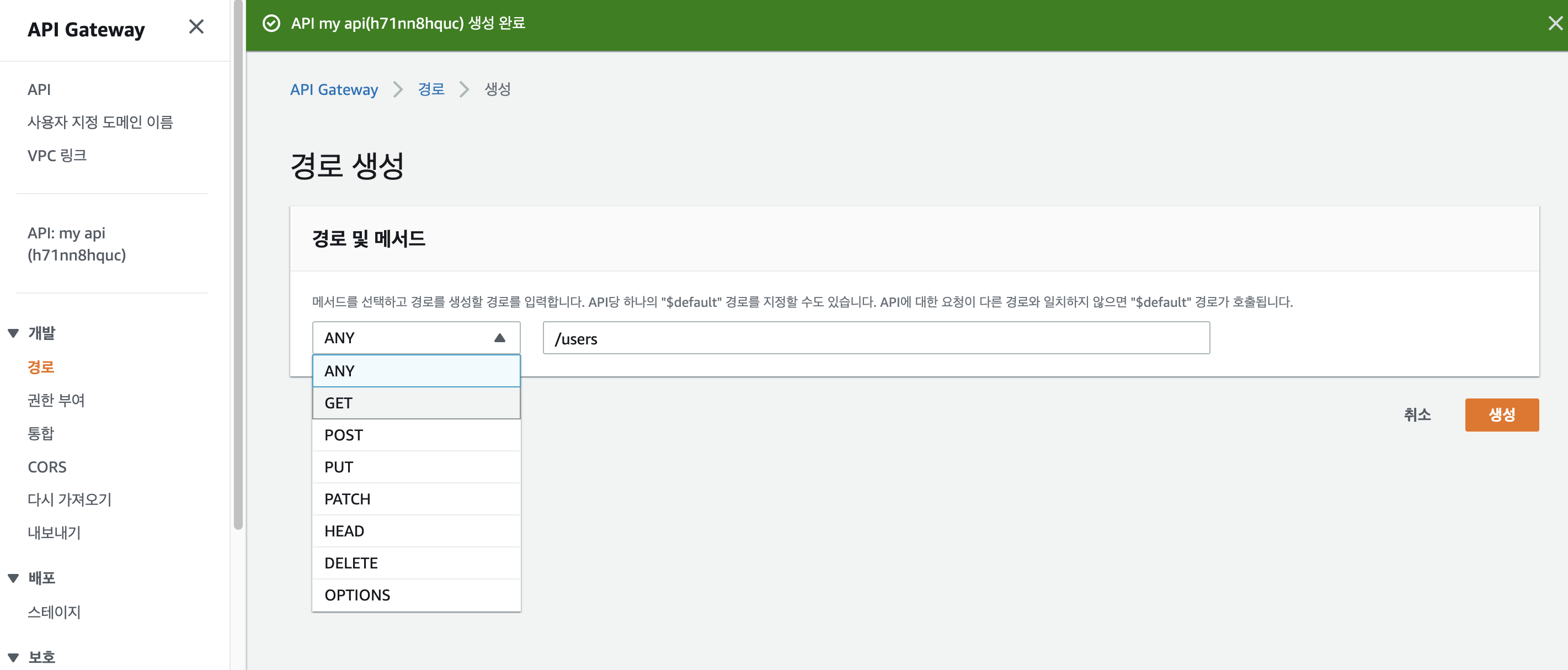The image size is (1568, 670).
Task: Pick the PATCH method option
Action: point(416,499)
